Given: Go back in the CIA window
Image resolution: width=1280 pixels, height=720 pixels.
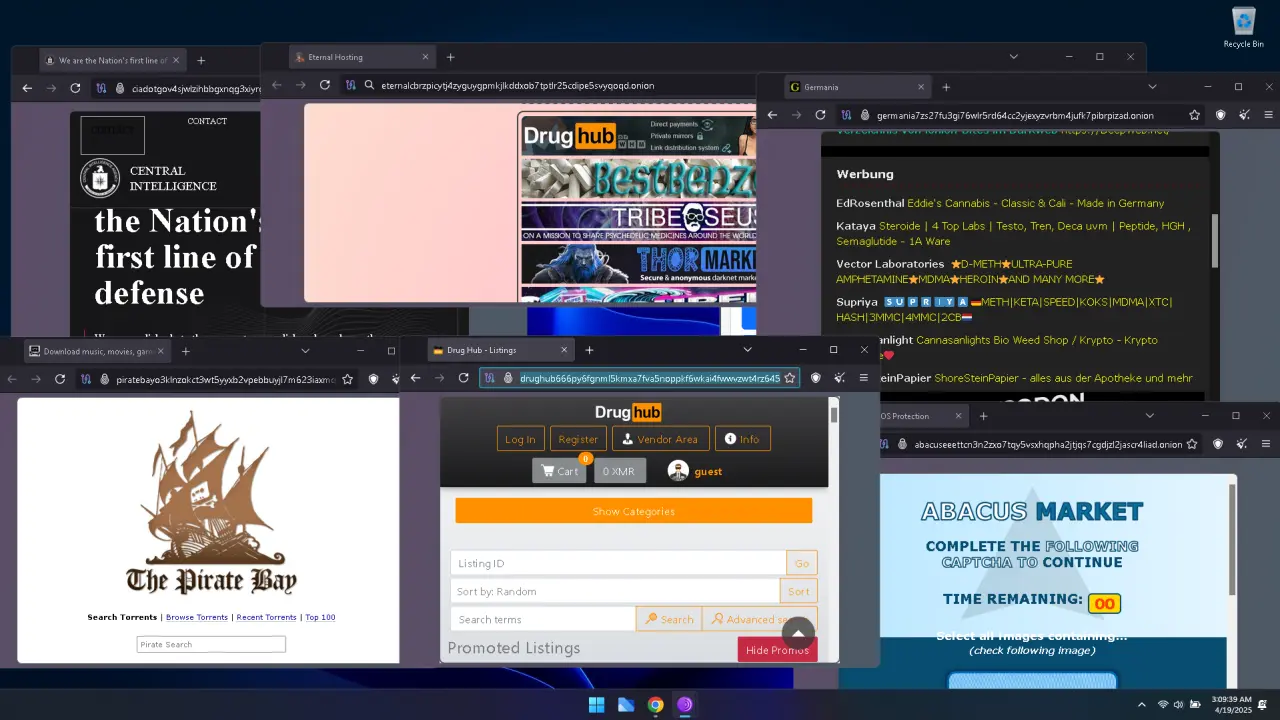Looking at the screenshot, I should pos(27,88).
